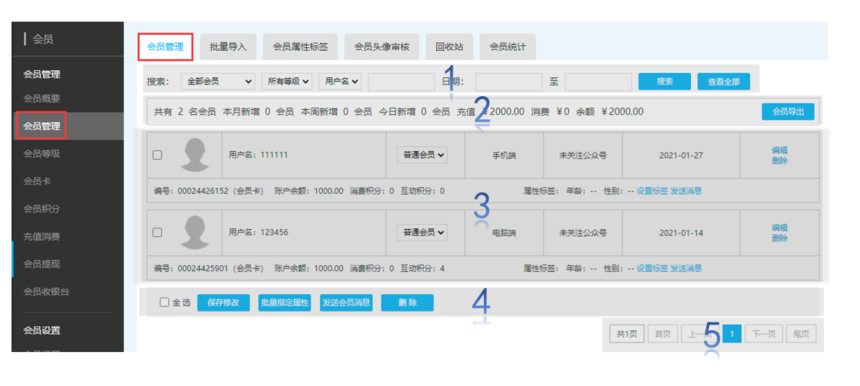Click the 下一页 pagination button
The height and width of the screenshot is (386, 860).
pos(763,333)
